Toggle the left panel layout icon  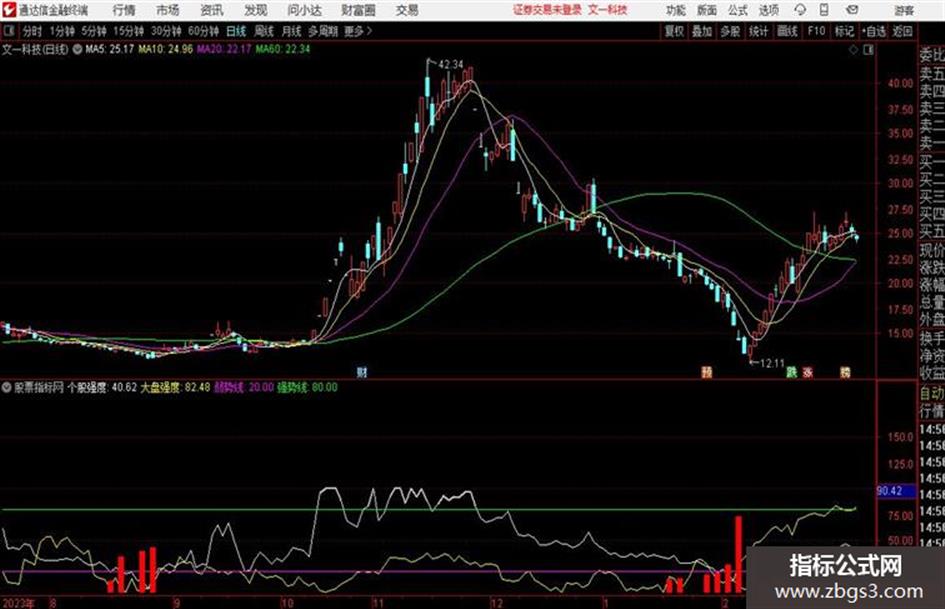[8, 31]
